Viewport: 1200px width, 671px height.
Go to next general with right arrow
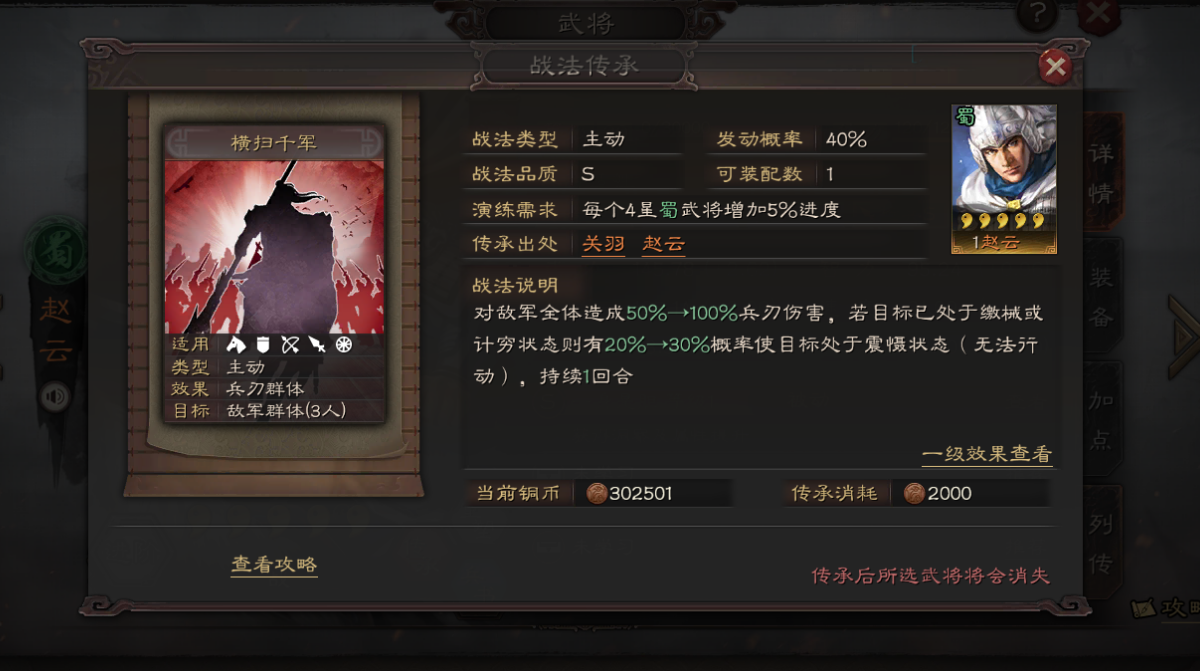(1186, 337)
